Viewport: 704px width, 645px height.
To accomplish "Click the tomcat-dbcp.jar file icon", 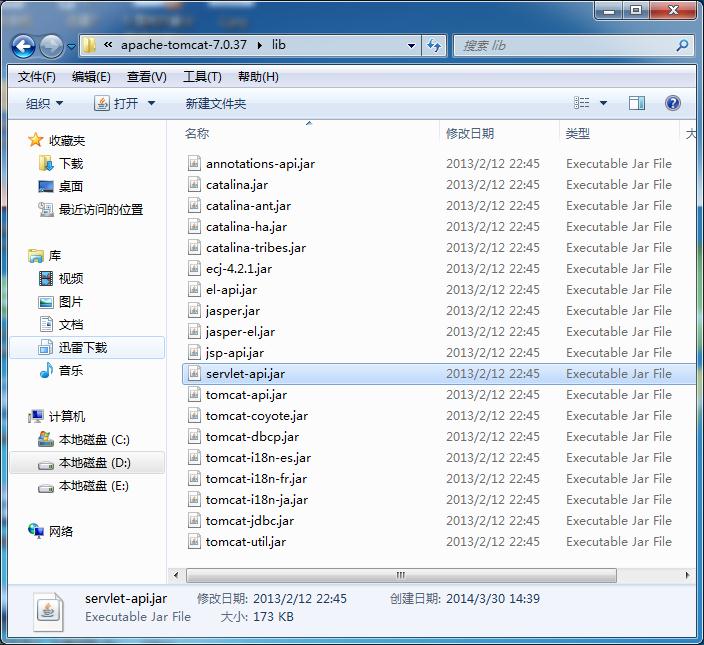I will click(194, 437).
